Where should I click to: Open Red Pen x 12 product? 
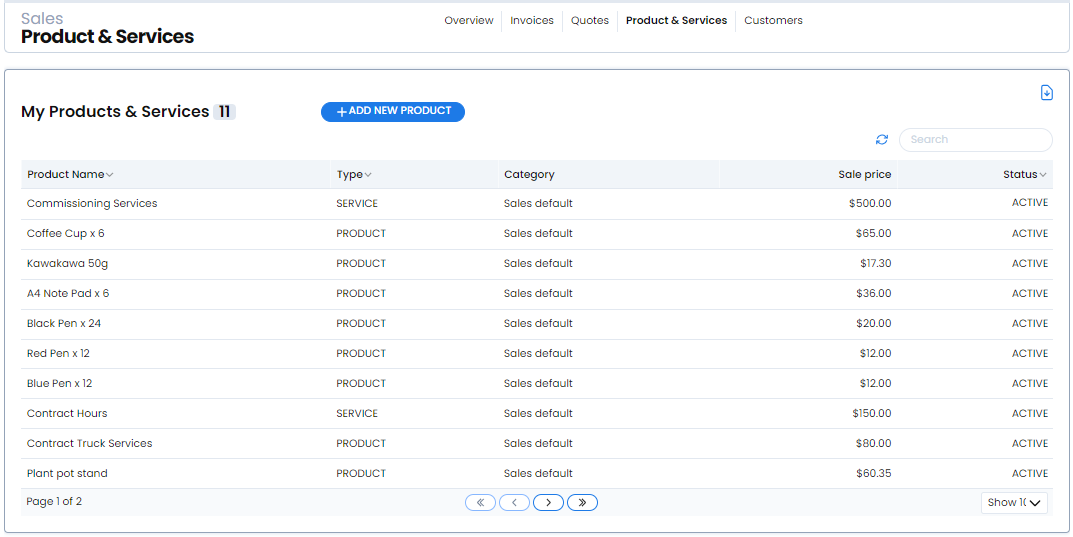pyautogui.click(x=58, y=354)
